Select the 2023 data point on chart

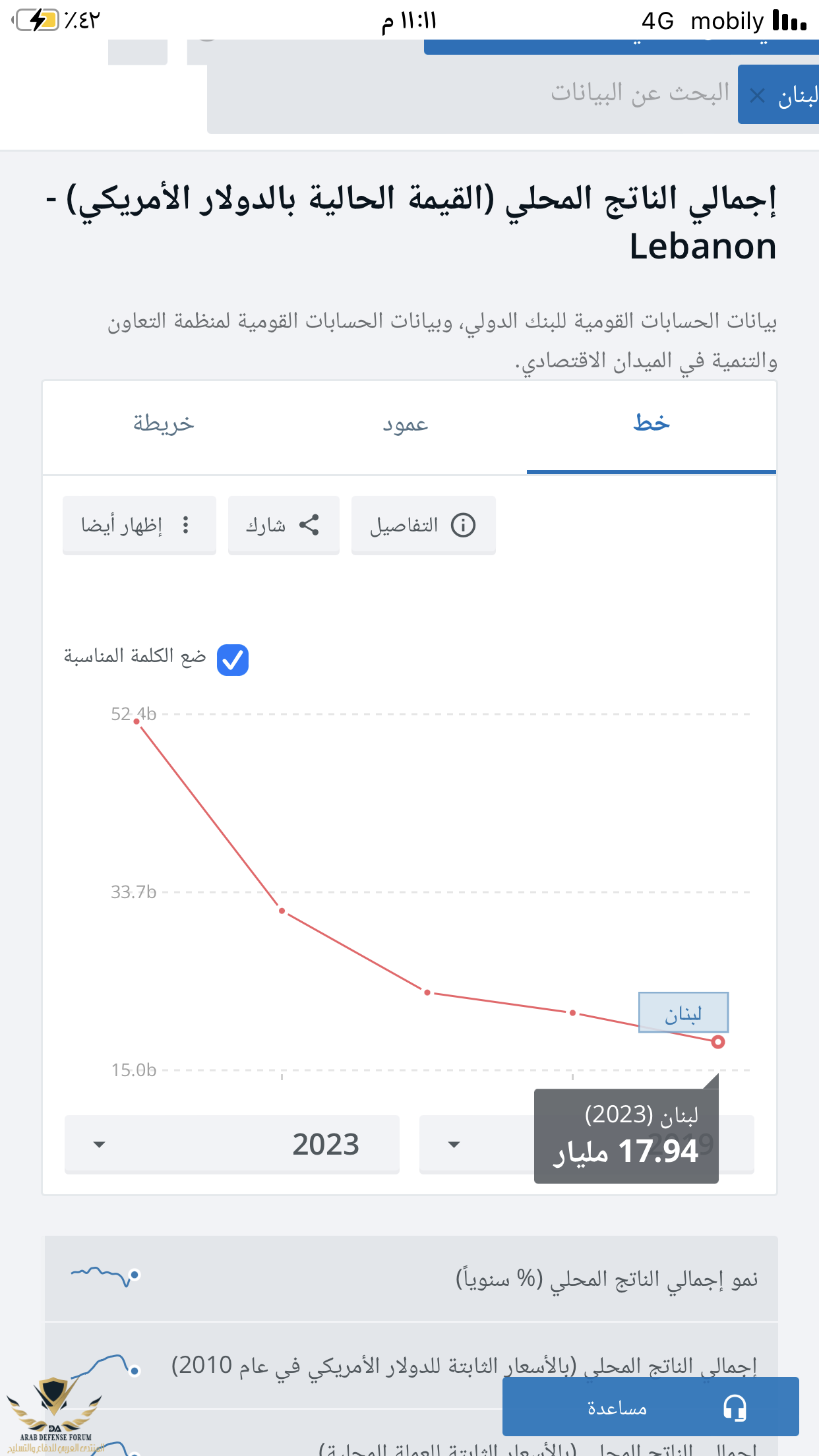[718, 1042]
